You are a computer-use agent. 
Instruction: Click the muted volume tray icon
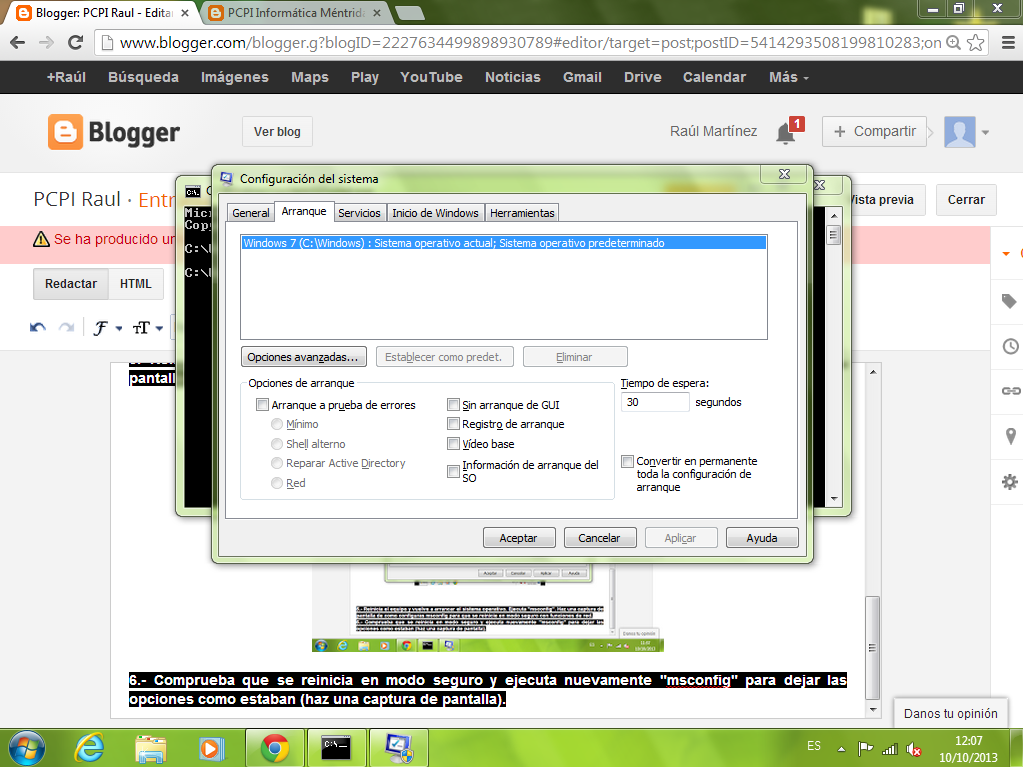click(x=914, y=750)
